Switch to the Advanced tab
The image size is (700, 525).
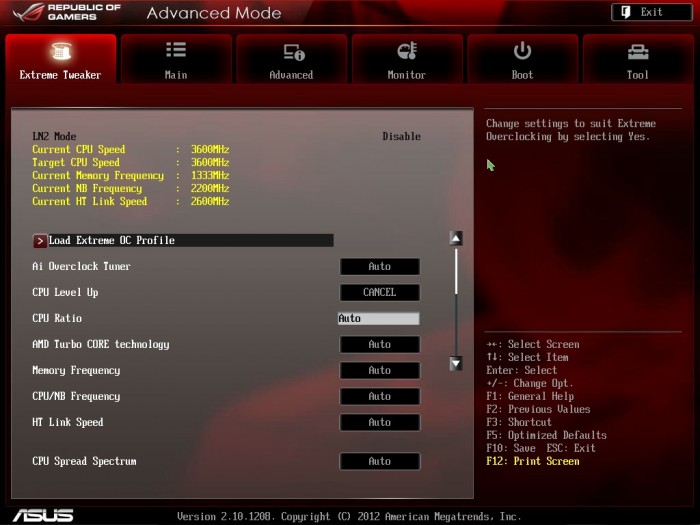coord(292,58)
